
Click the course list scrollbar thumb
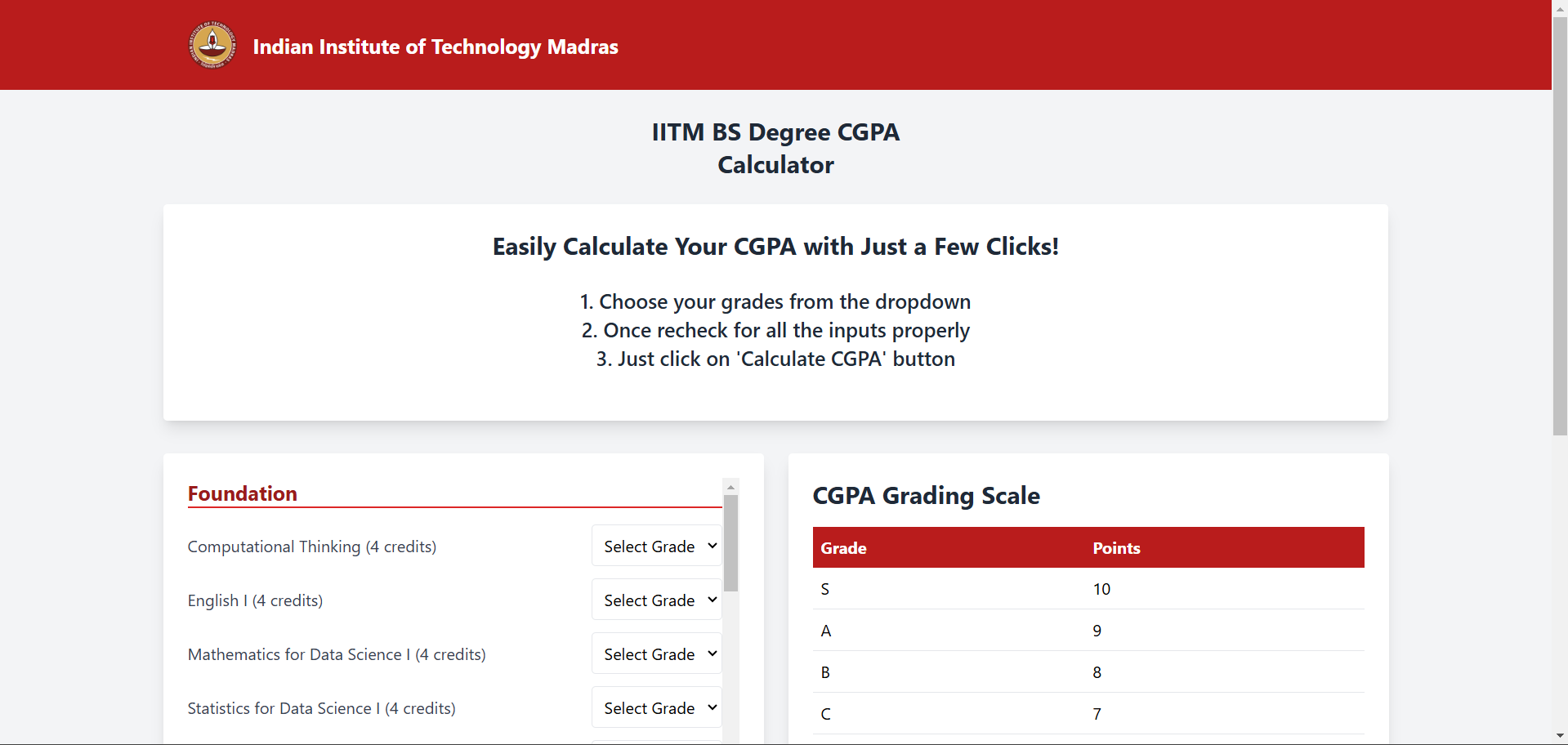click(x=730, y=543)
